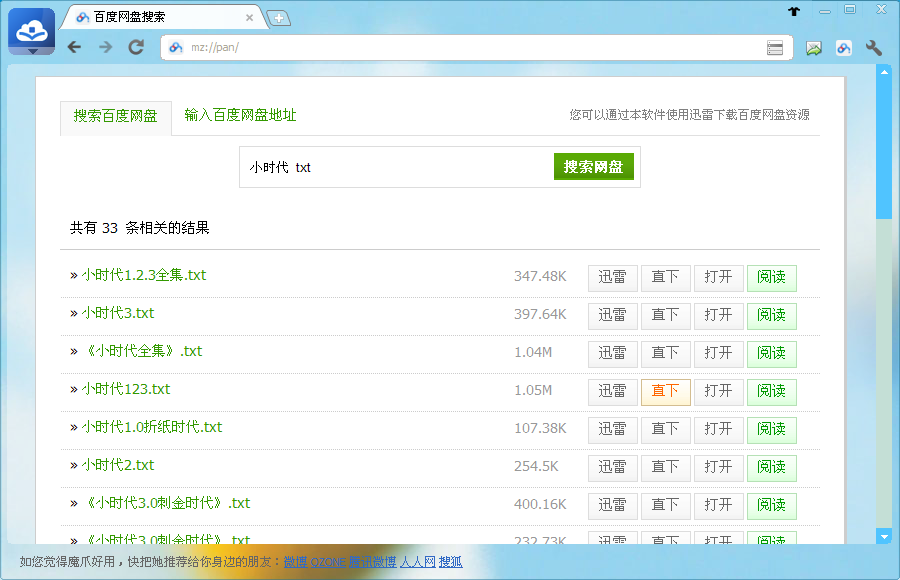
Task: Click inside the search input box
Action: [x=390, y=166]
